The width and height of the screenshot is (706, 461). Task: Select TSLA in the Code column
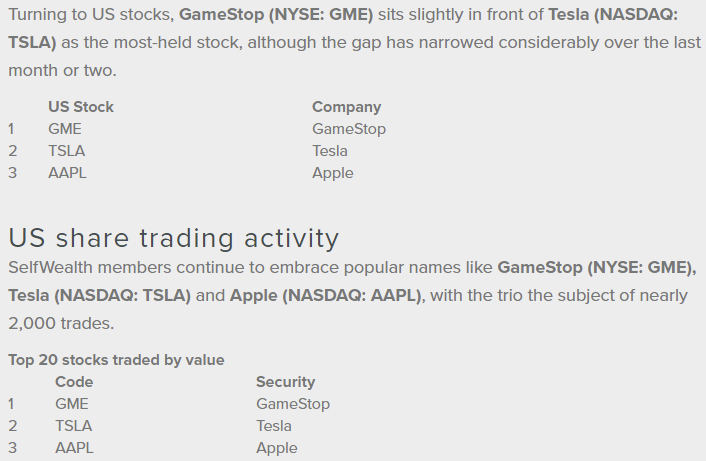[73, 426]
